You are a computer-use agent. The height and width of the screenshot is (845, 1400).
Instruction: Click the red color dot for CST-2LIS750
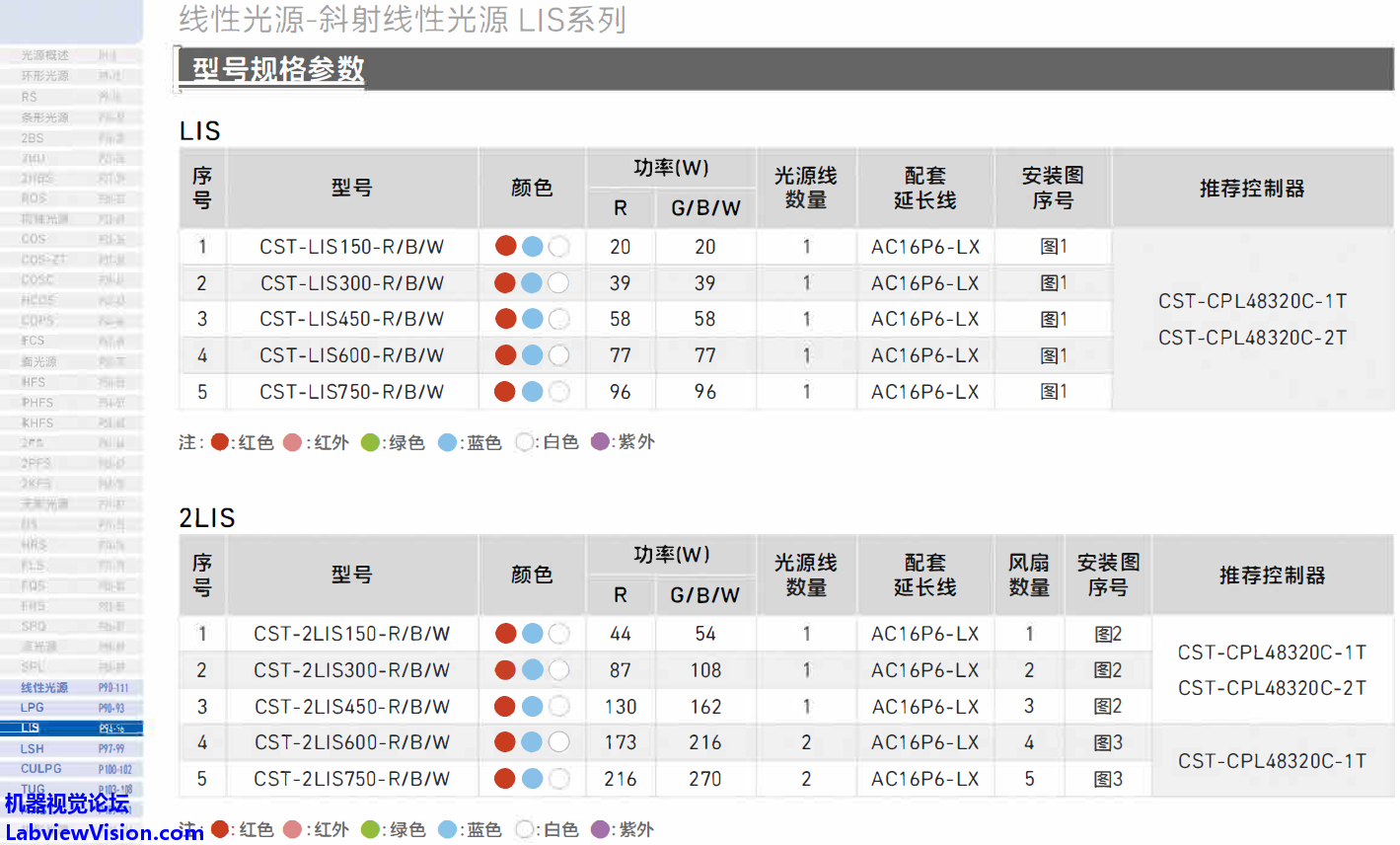505,779
